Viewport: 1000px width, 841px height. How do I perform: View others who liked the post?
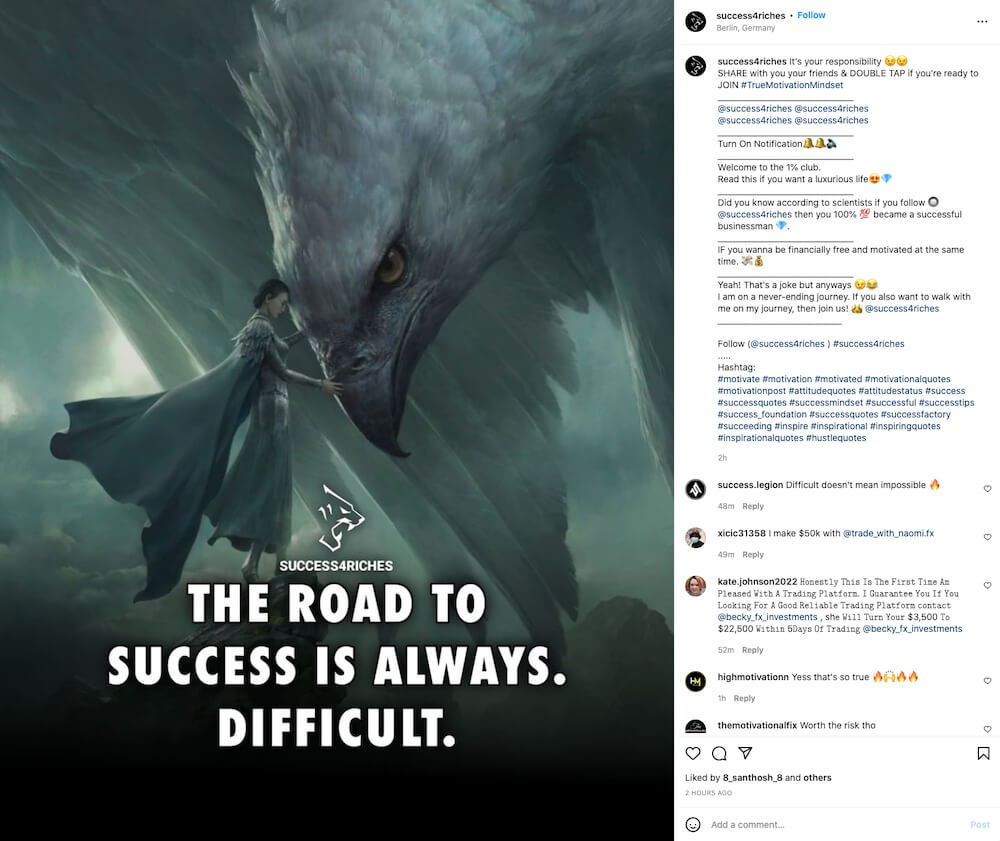click(x=817, y=777)
